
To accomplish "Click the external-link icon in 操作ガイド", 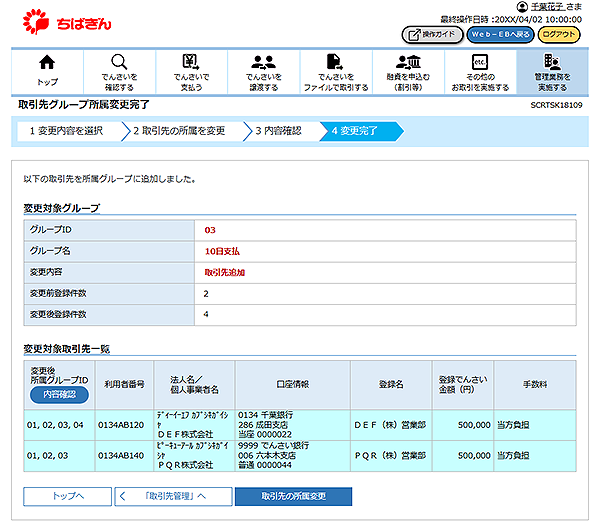I will point(414,35).
